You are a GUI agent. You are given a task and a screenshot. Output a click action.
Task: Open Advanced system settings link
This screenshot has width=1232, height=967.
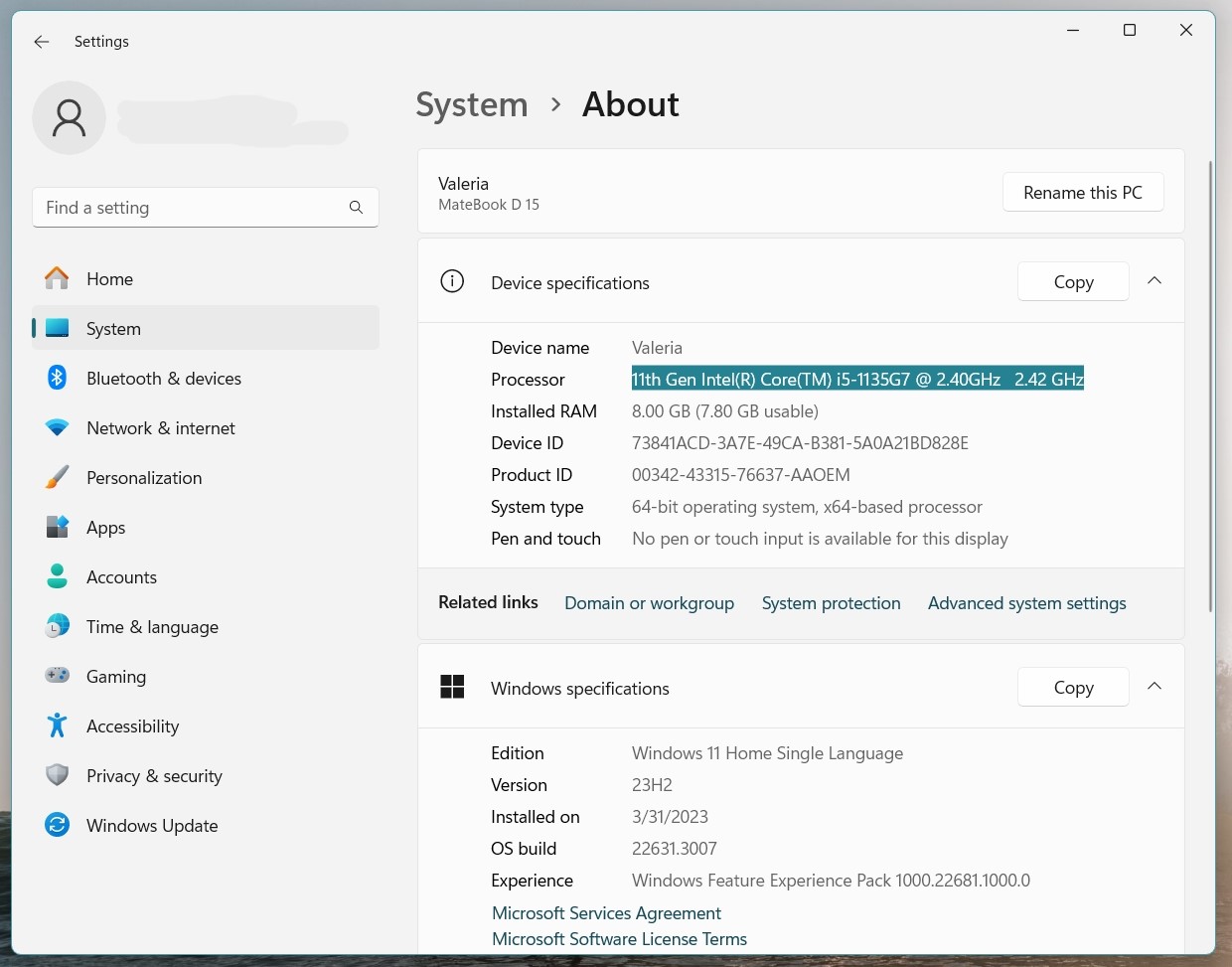coord(1026,603)
